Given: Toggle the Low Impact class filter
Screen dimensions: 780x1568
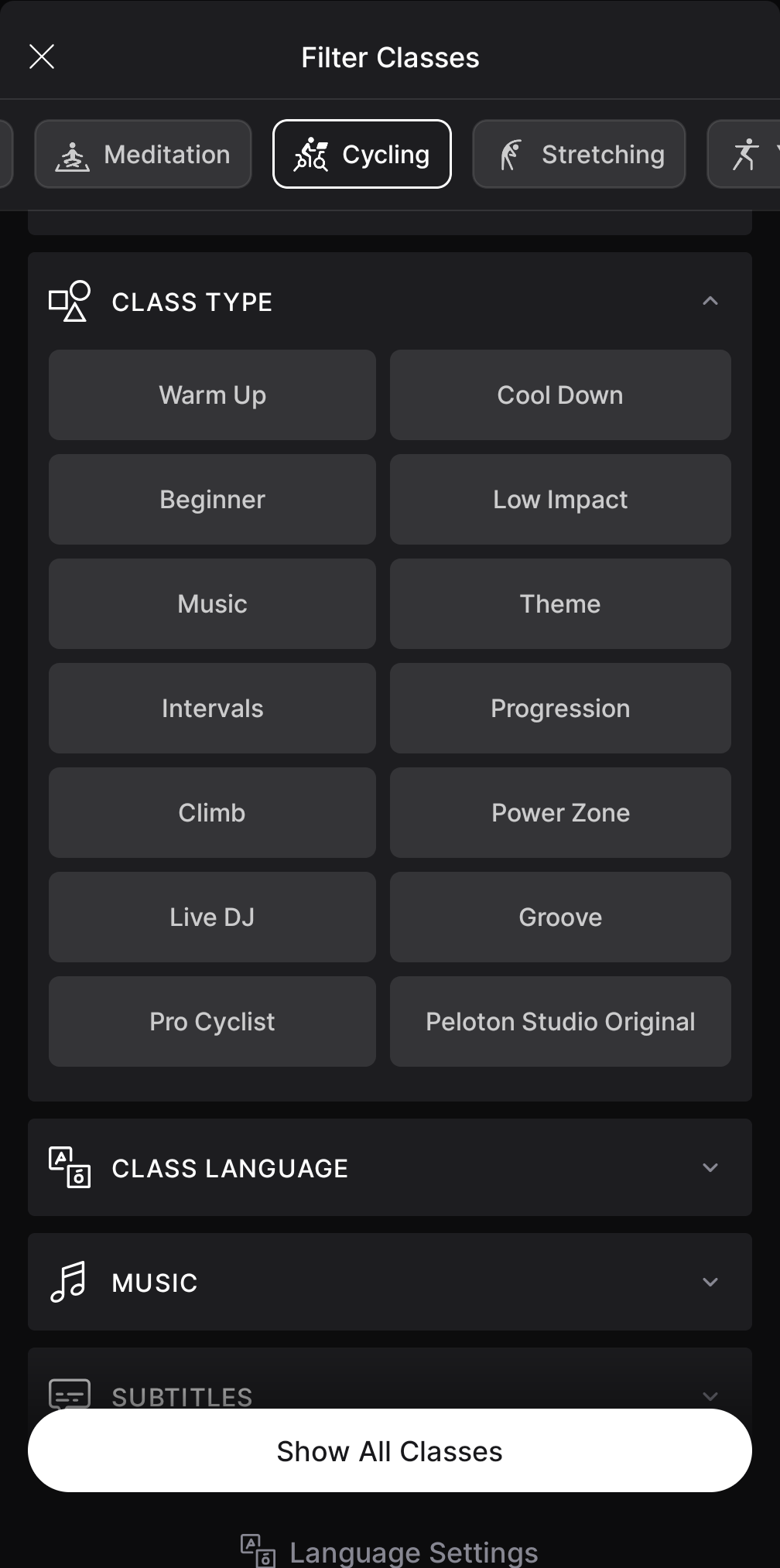Looking at the screenshot, I should pyautogui.click(x=560, y=500).
